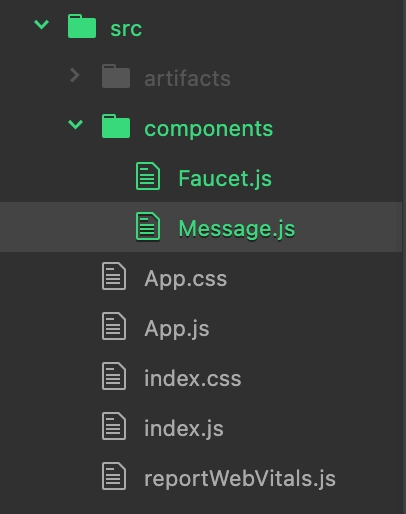This screenshot has width=406, height=514.
Task: Click the index.css file icon
Action: (x=114, y=376)
